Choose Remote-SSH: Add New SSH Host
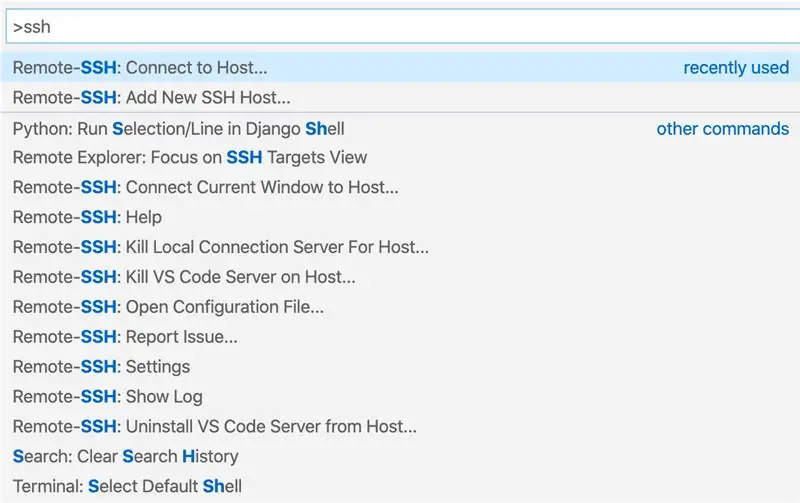 coord(400,97)
